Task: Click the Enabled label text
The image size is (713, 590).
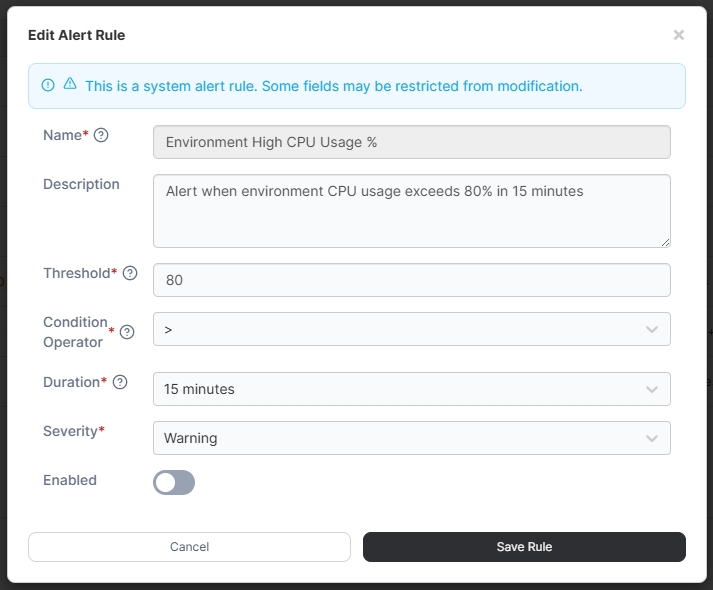Action: pyautogui.click(x=70, y=480)
